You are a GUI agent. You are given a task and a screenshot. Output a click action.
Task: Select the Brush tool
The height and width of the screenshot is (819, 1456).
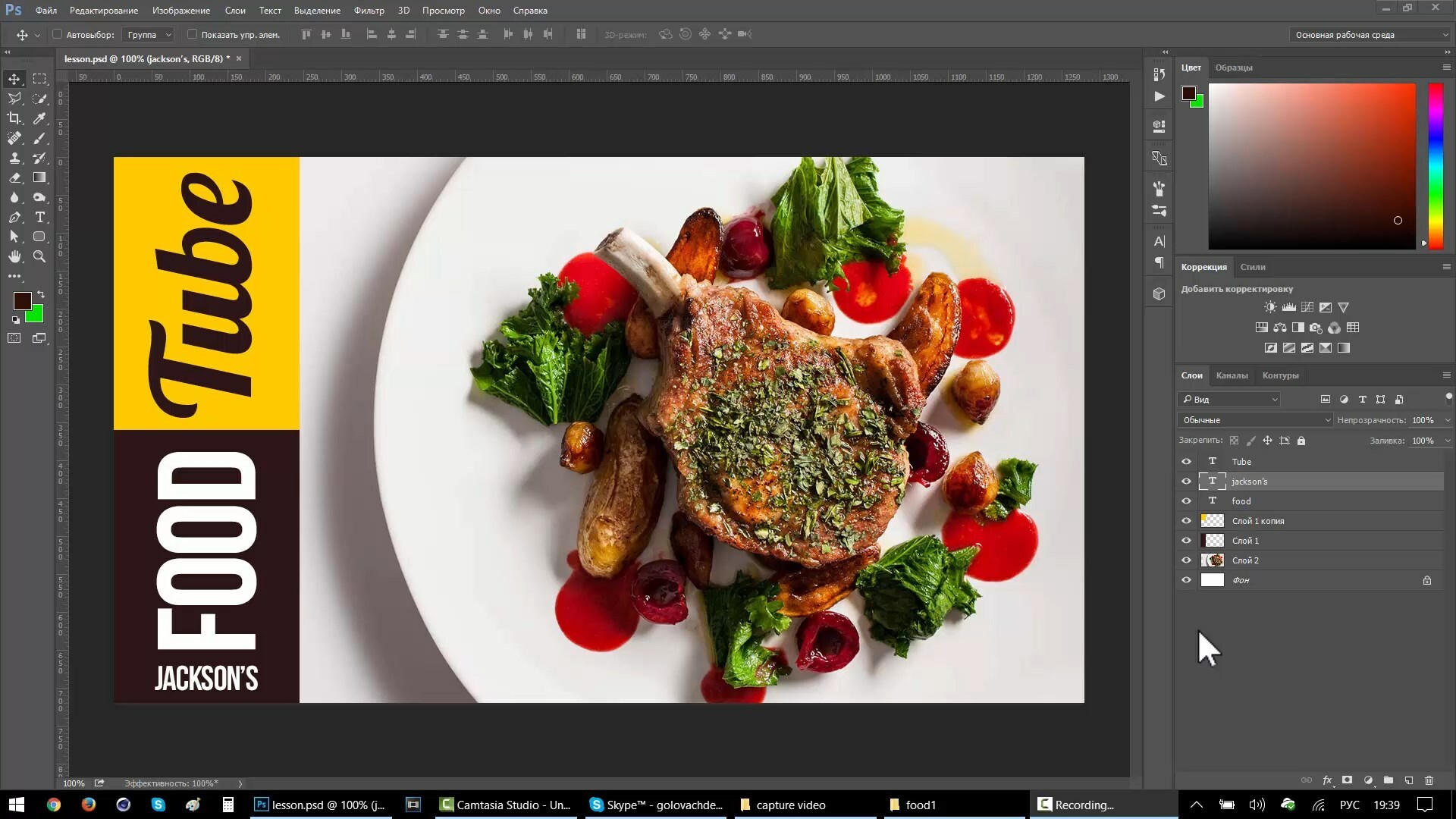click(x=39, y=138)
